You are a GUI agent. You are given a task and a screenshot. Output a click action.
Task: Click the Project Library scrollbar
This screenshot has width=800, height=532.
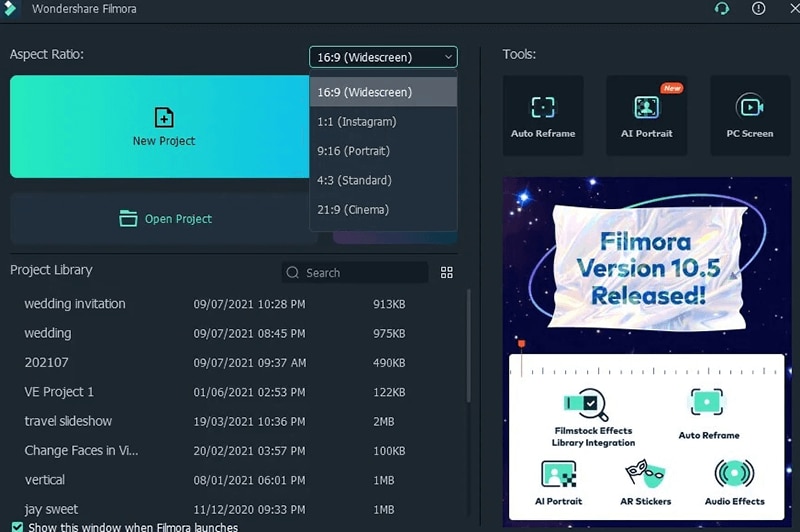click(468, 346)
